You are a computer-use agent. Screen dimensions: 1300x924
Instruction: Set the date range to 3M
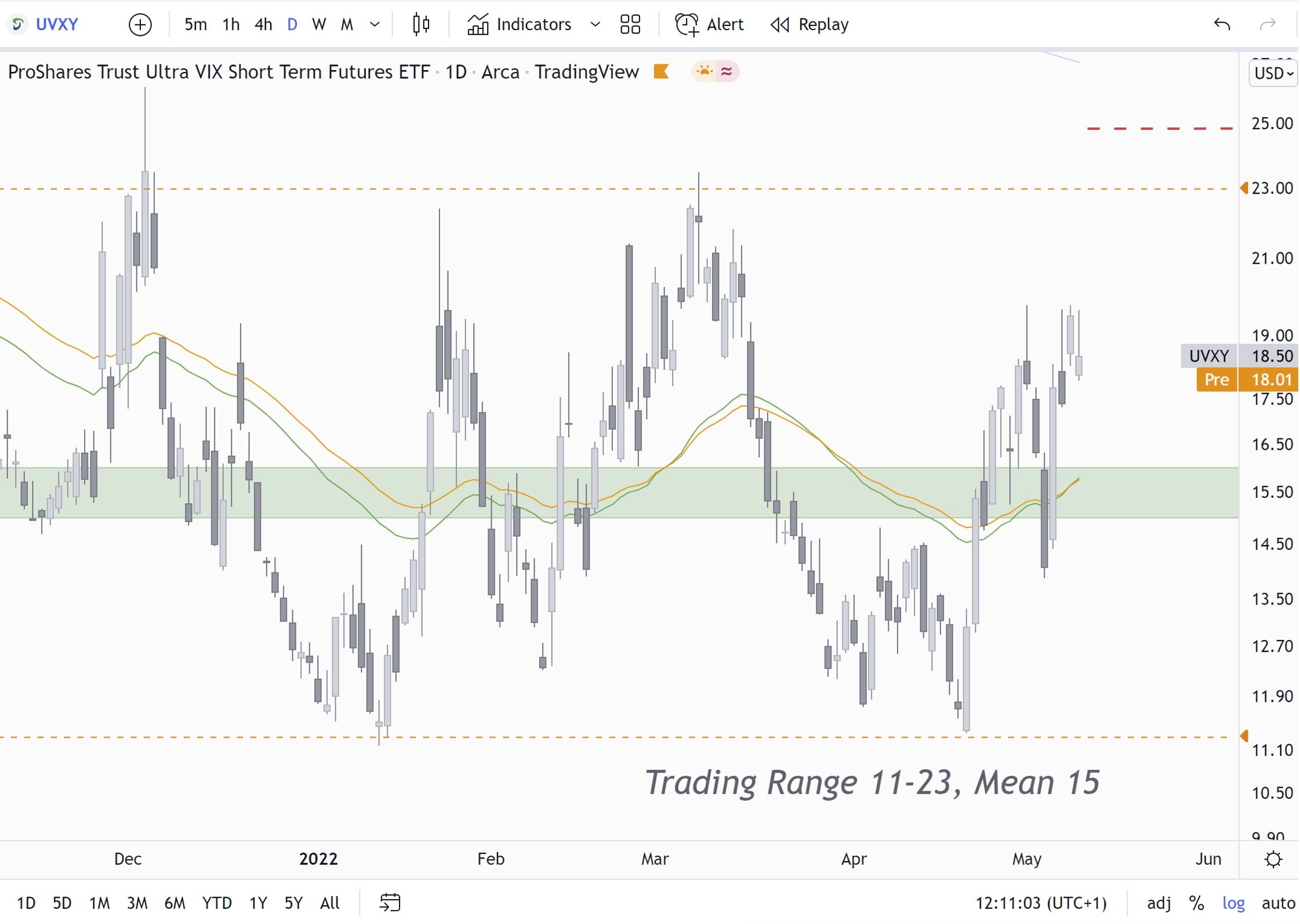137,903
